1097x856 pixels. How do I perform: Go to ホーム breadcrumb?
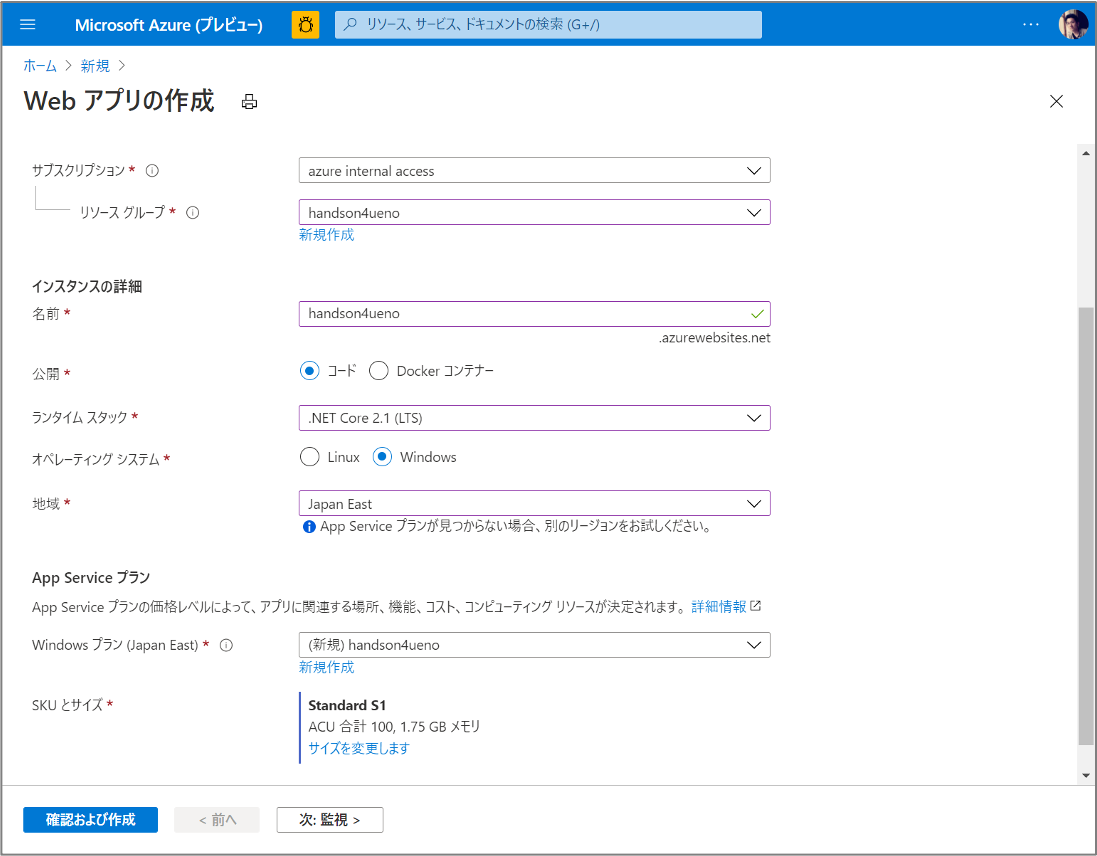point(40,66)
